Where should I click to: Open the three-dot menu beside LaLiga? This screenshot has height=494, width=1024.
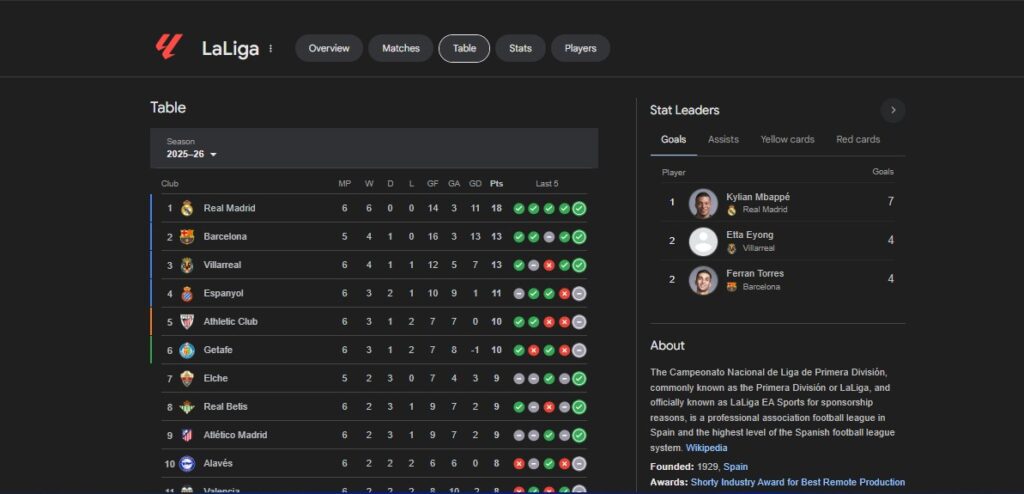[270, 48]
